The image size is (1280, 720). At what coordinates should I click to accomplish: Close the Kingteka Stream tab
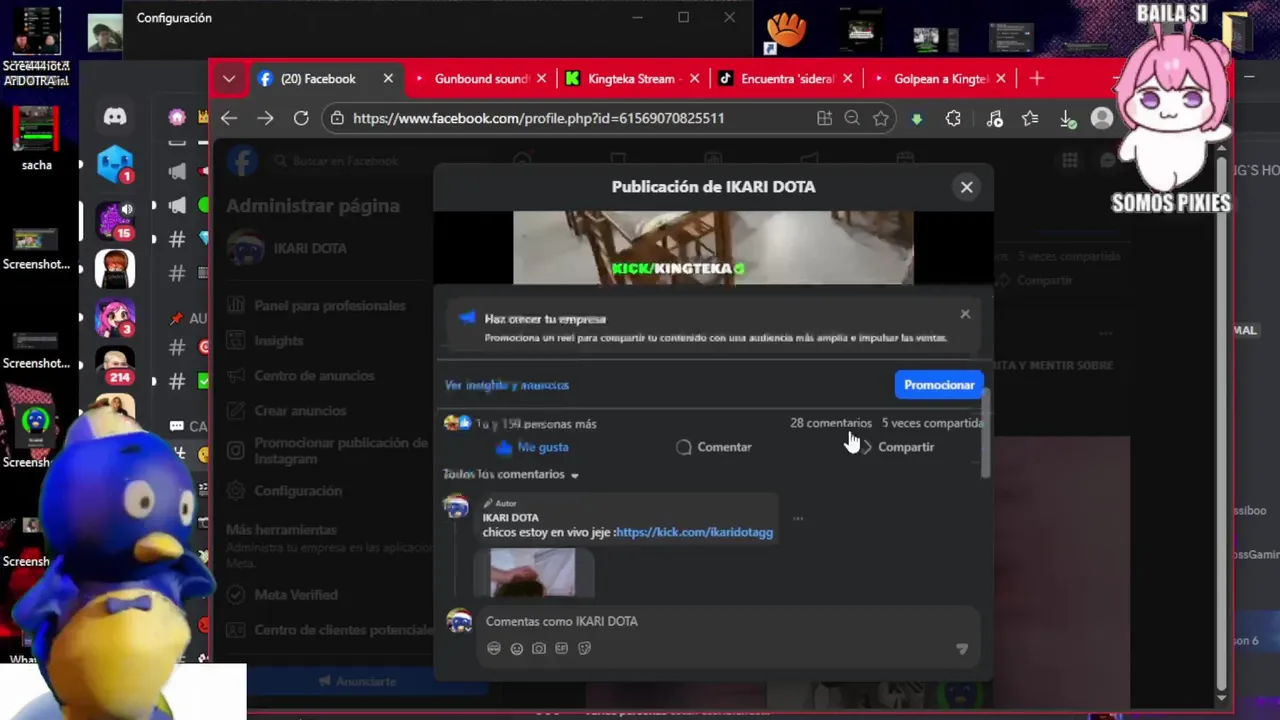coord(695,79)
